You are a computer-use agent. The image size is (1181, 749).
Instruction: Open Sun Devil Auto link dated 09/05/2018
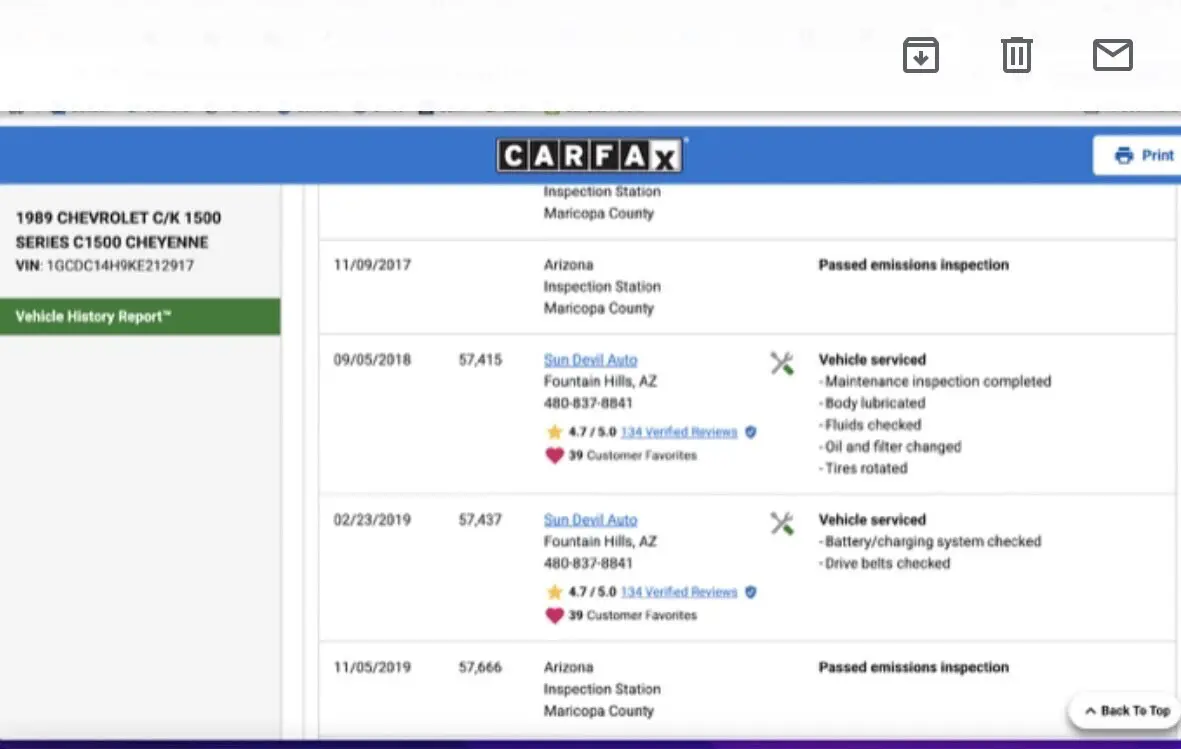point(590,360)
